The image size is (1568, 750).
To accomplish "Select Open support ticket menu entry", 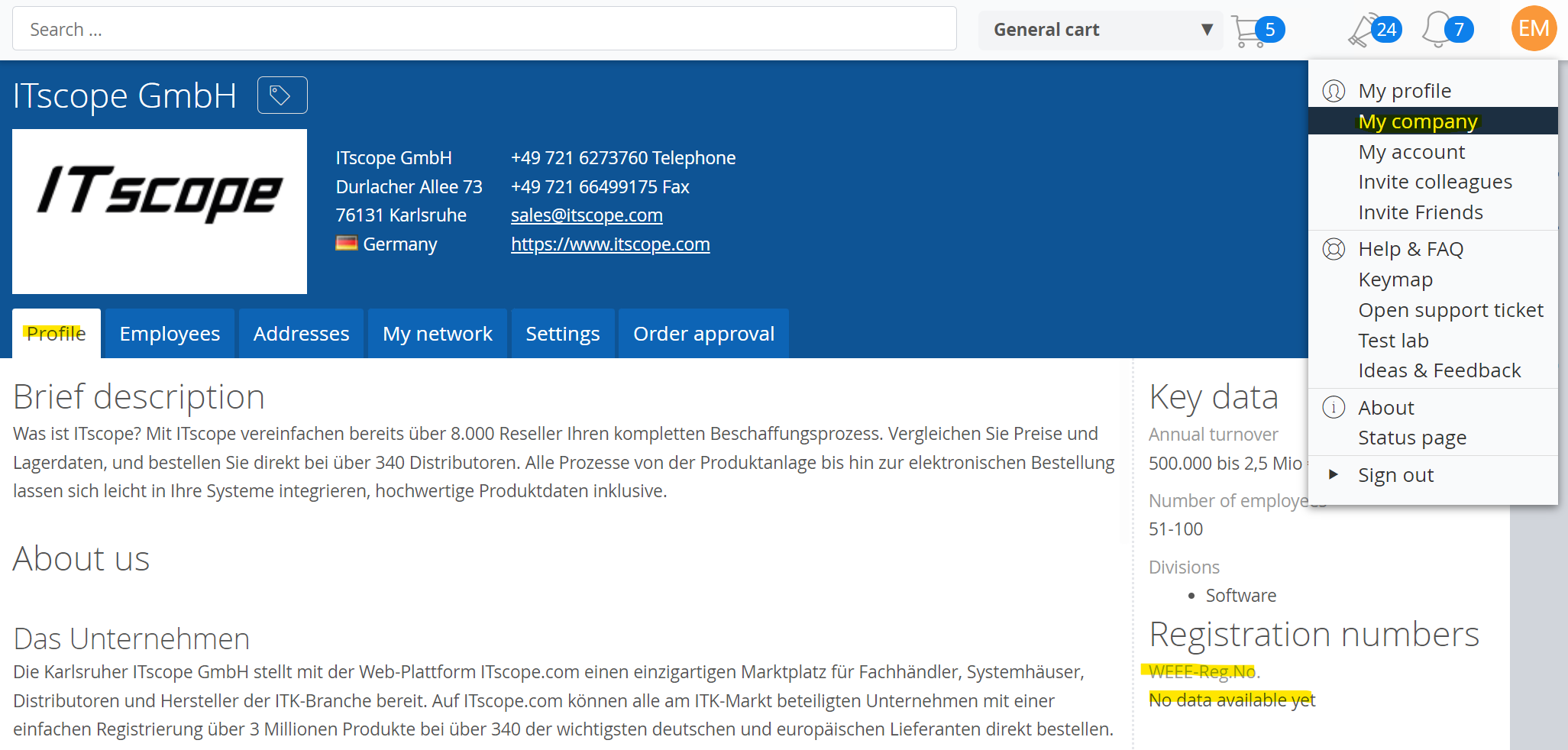I will (1450, 310).
